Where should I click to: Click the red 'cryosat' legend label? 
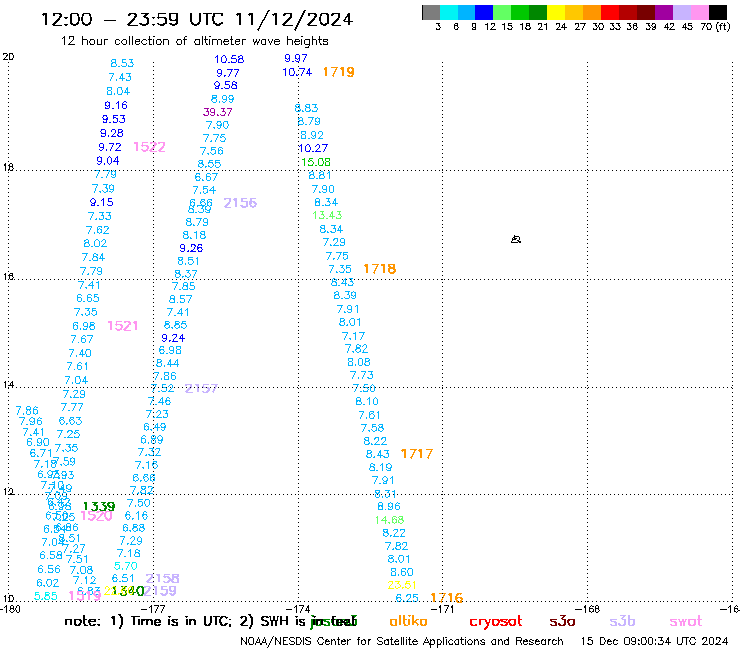[496, 622]
